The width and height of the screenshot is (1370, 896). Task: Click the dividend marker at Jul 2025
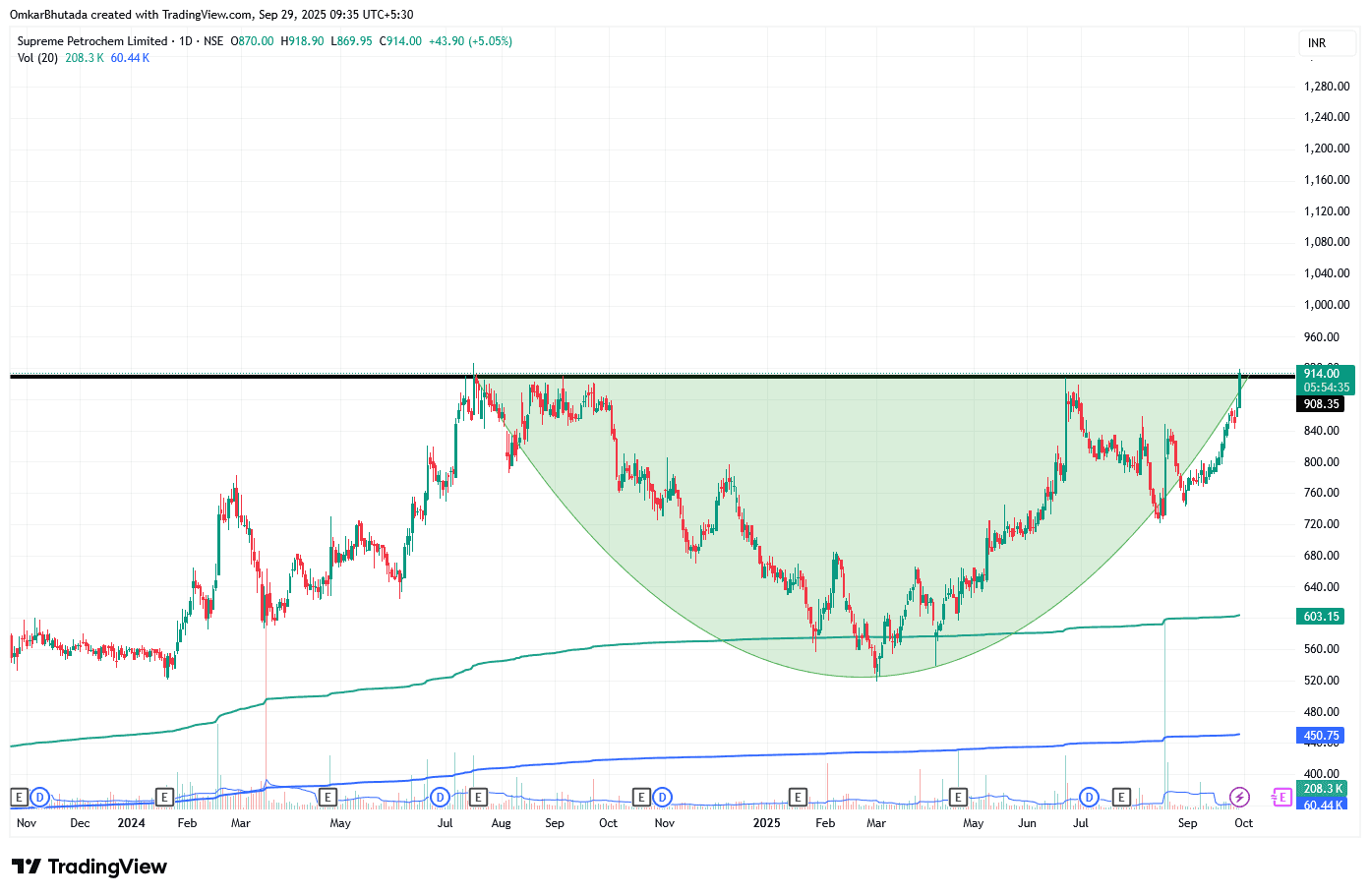[1089, 797]
